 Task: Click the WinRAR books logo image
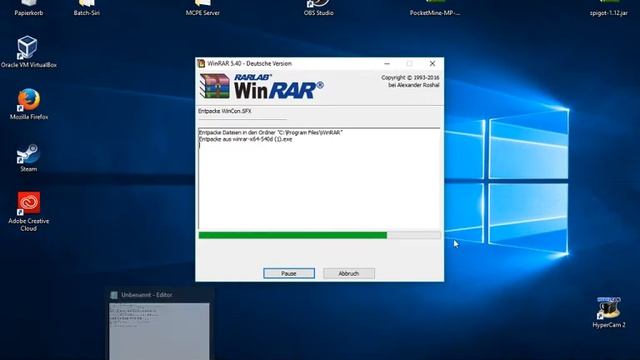tap(215, 86)
